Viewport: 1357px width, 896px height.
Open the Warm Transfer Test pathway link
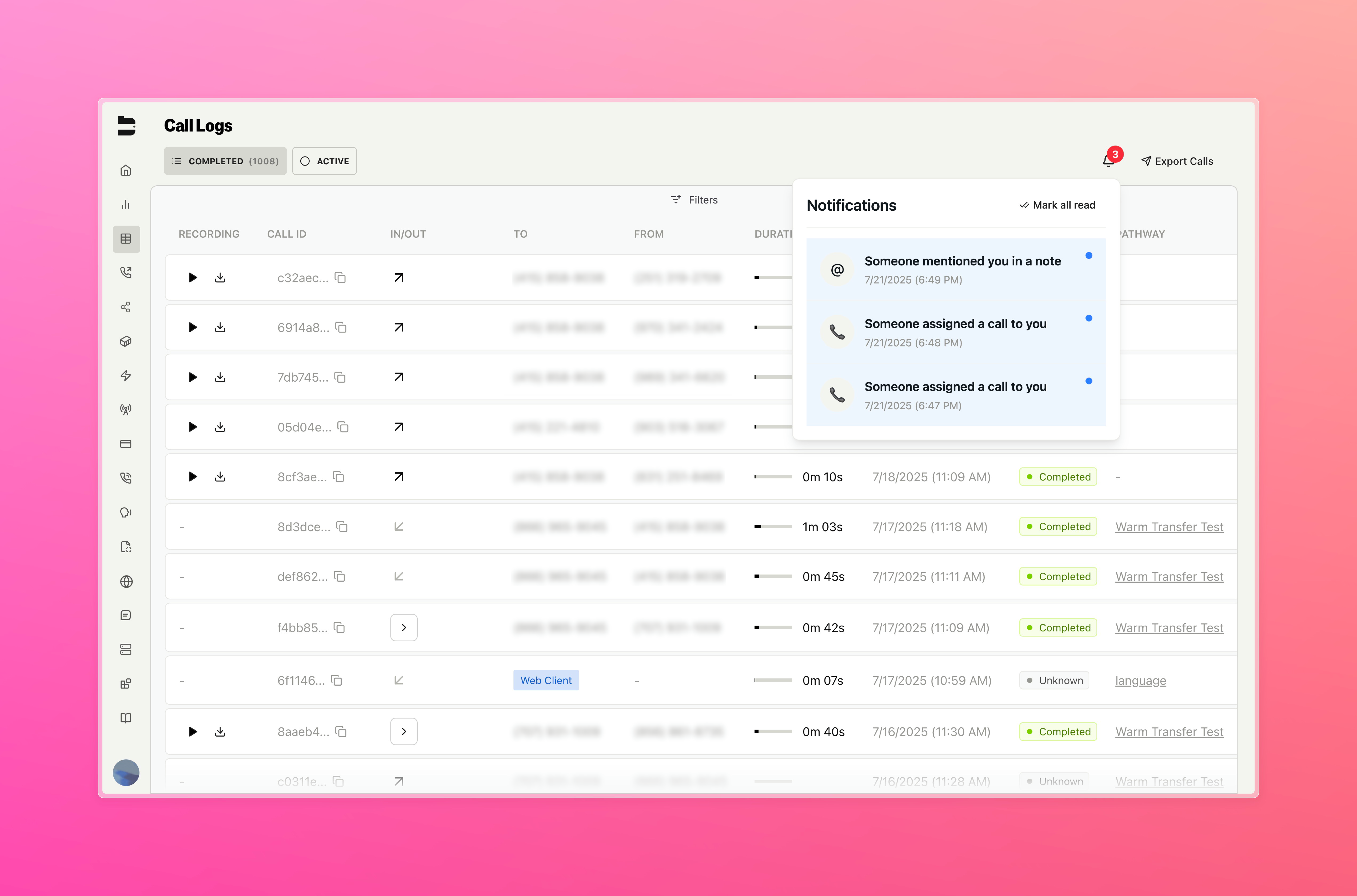pyautogui.click(x=1169, y=526)
